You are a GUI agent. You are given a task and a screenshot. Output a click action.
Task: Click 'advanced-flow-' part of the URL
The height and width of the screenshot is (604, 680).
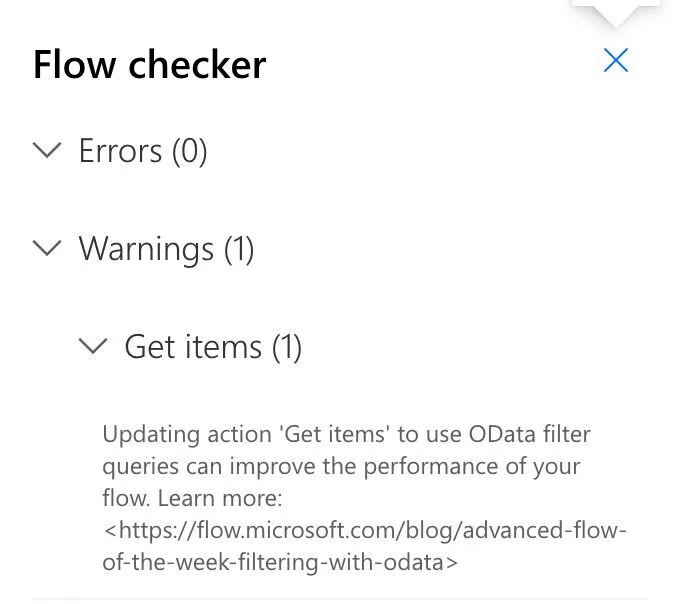coord(552,529)
